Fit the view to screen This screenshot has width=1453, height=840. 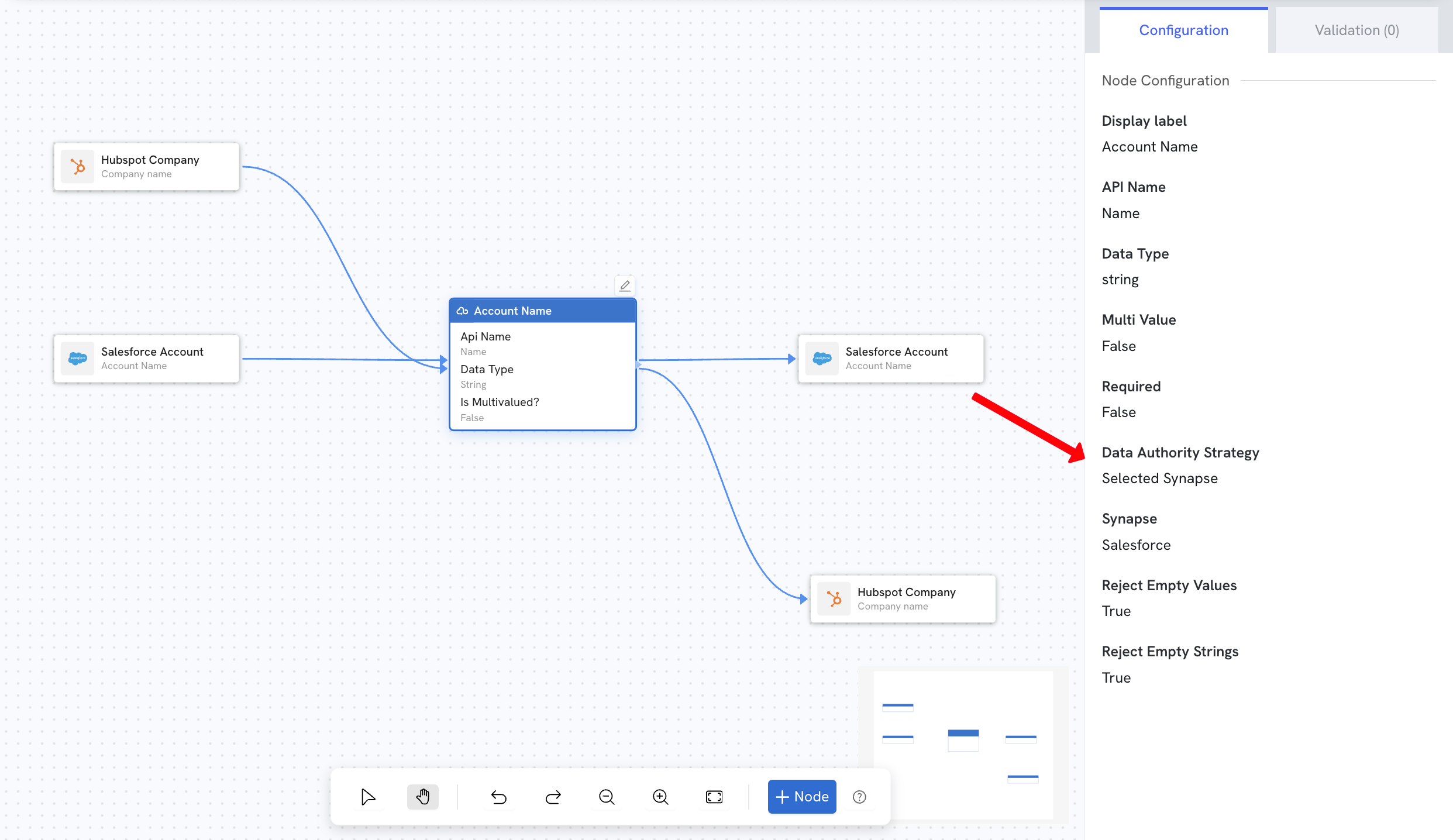[714, 797]
